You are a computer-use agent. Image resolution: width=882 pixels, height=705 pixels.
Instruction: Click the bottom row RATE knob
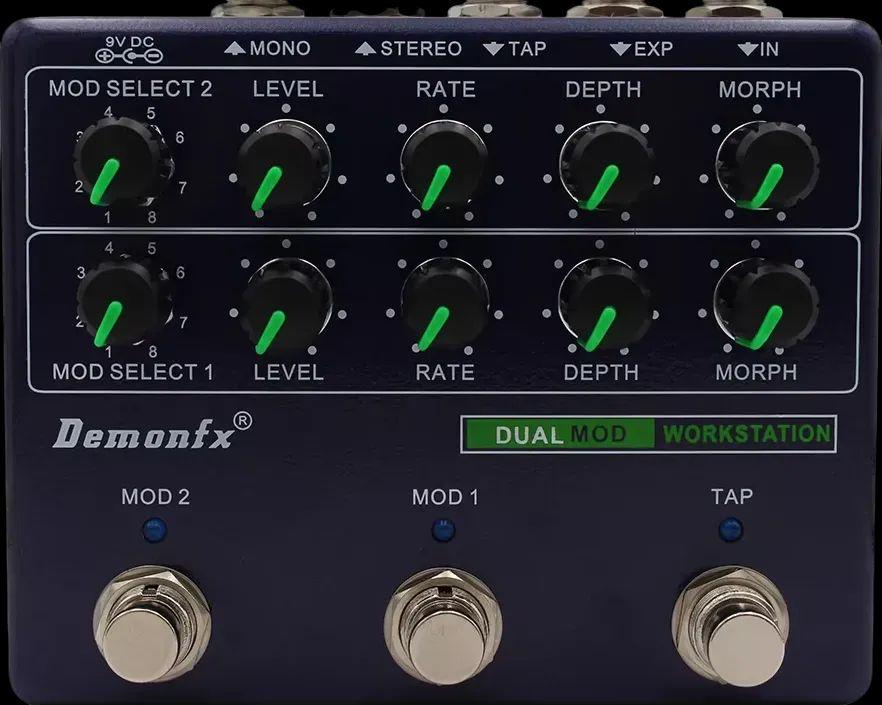444,305
